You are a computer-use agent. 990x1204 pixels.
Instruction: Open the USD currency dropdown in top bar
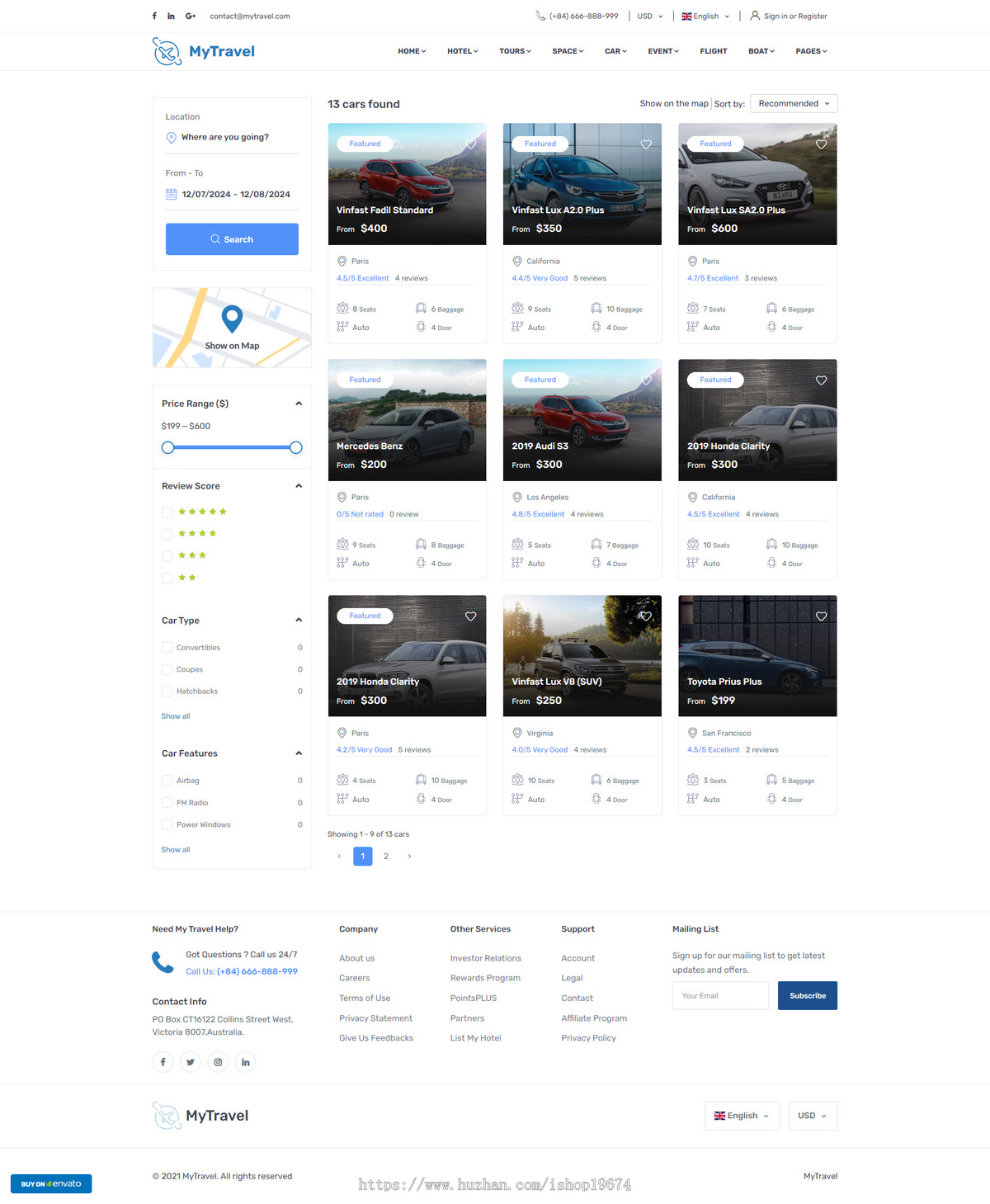tap(650, 16)
